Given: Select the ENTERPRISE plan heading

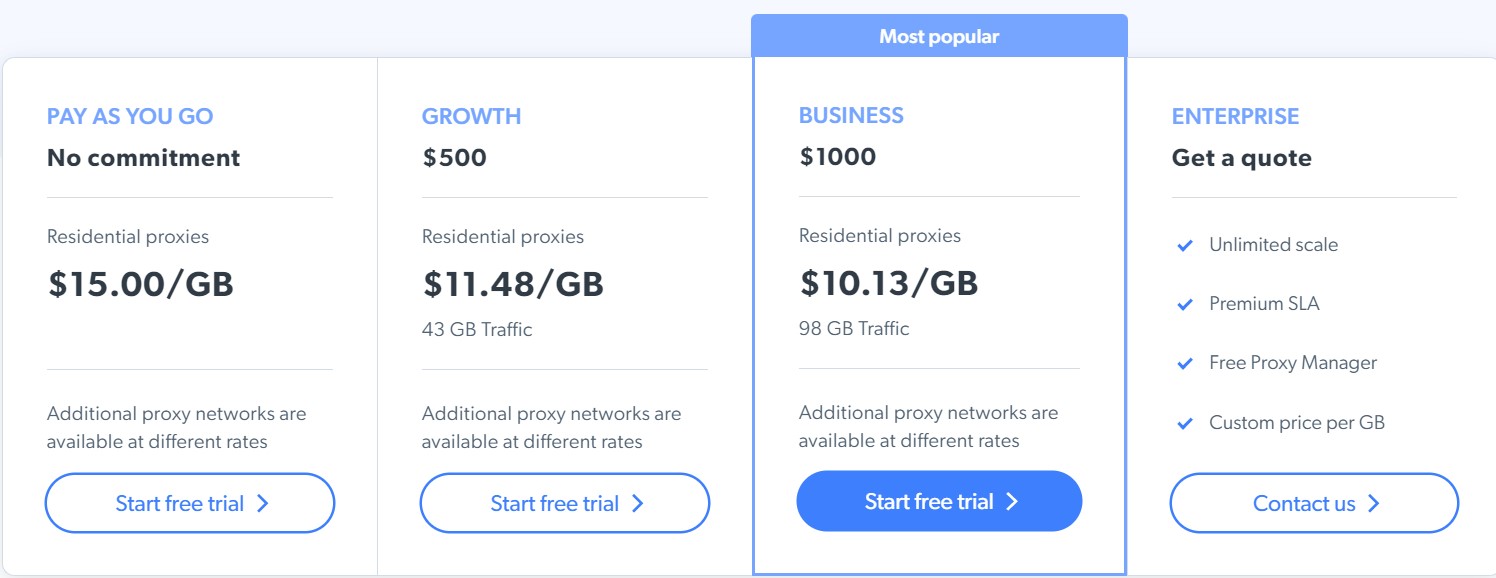Looking at the screenshot, I should pyautogui.click(x=1235, y=116).
